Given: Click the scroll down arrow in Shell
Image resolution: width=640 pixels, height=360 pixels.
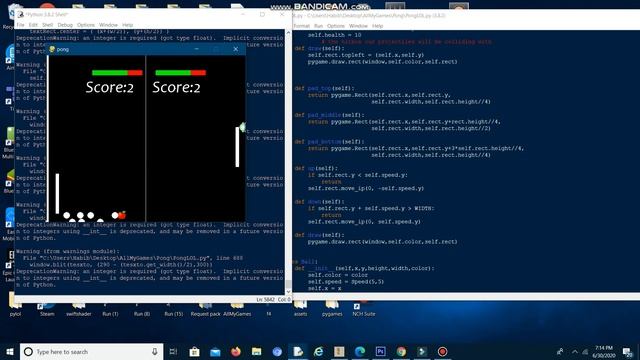Looking at the screenshot, I should click(289, 291).
